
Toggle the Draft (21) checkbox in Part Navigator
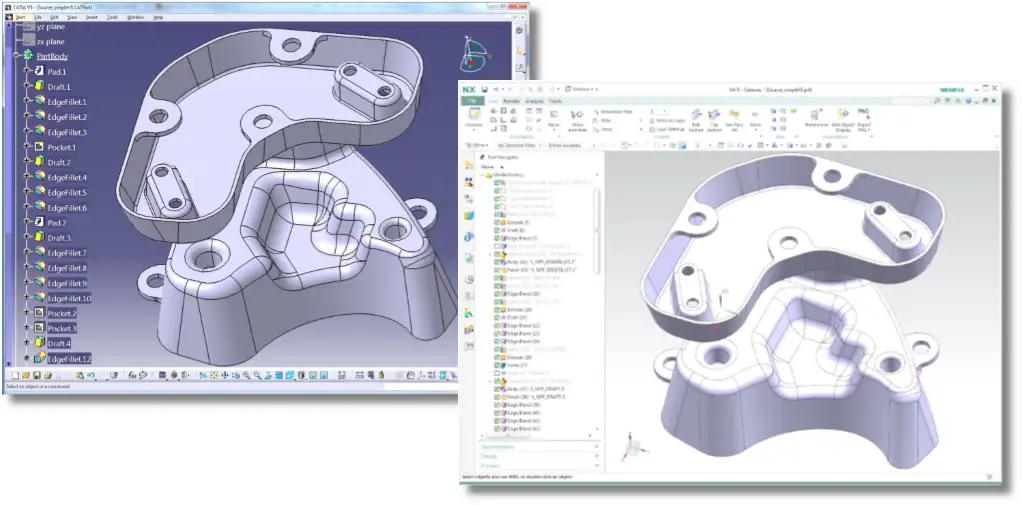coord(497,317)
